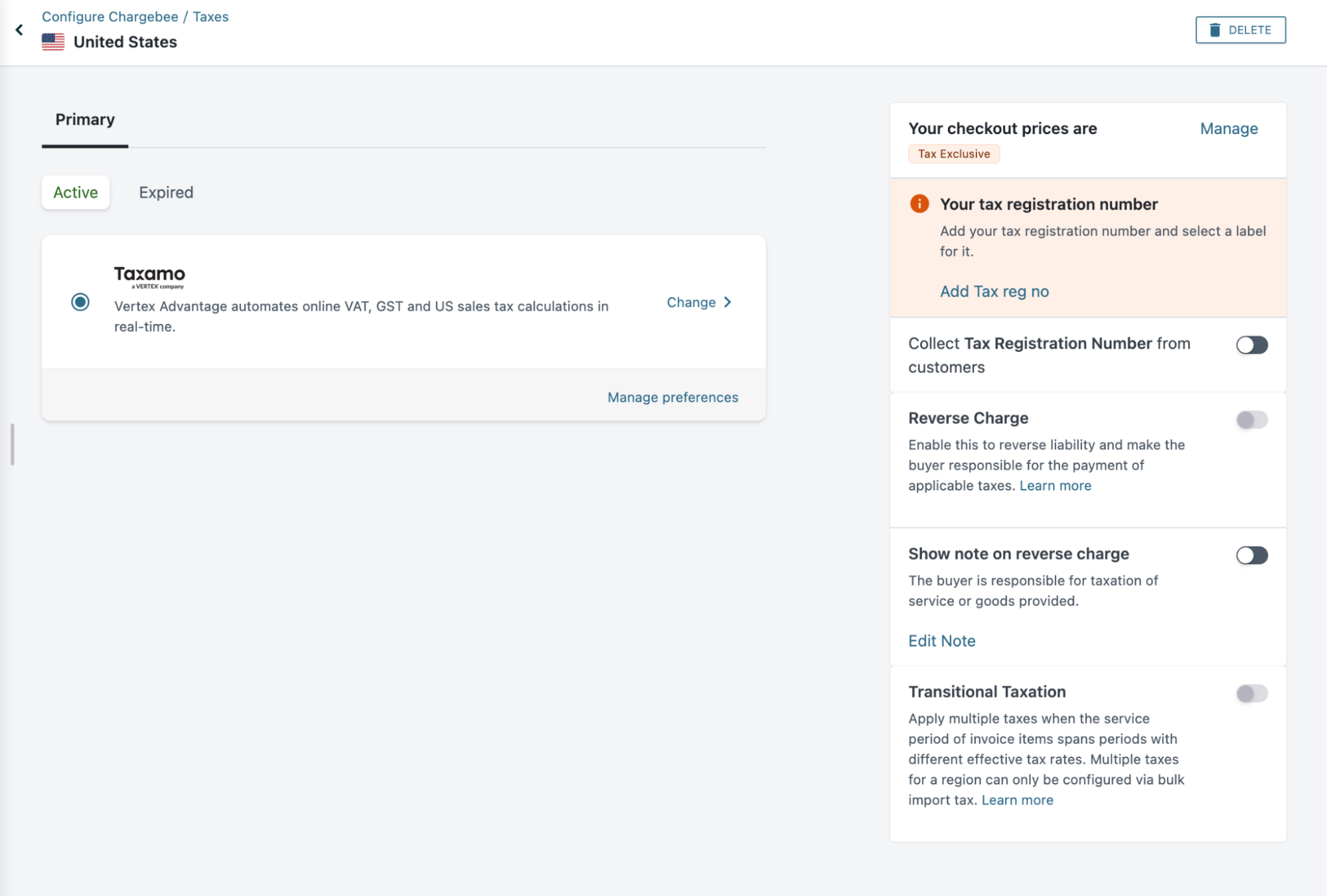Click the back arrow icon
Screen dimensions: 1327x896
click(x=19, y=30)
